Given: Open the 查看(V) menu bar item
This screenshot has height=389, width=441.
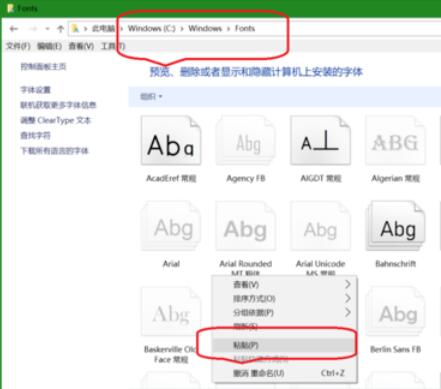Looking at the screenshot, I should click(81, 46).
